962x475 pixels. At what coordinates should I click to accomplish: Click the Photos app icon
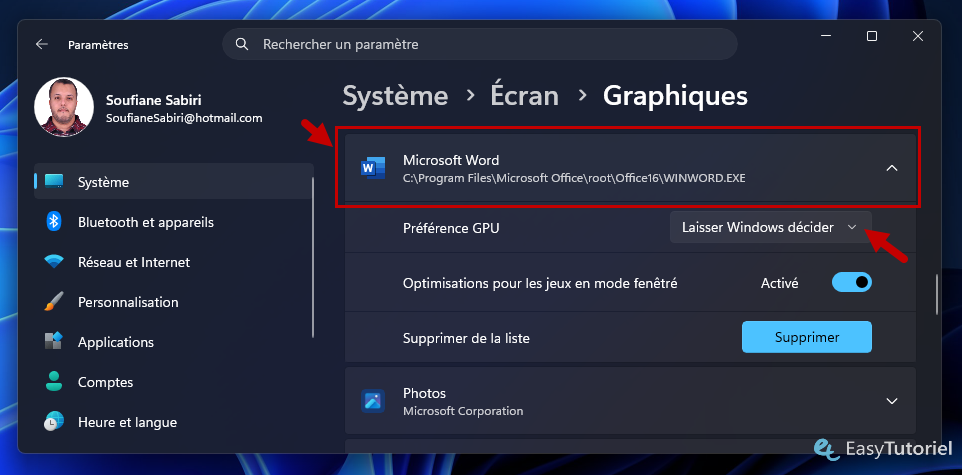point(373,401)
